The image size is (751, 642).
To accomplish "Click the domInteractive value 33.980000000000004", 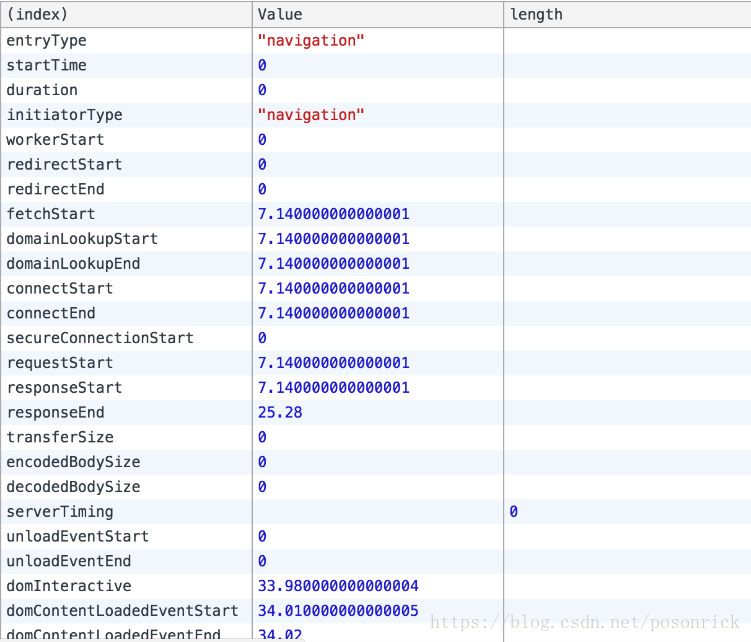I will tap(338, 586).
